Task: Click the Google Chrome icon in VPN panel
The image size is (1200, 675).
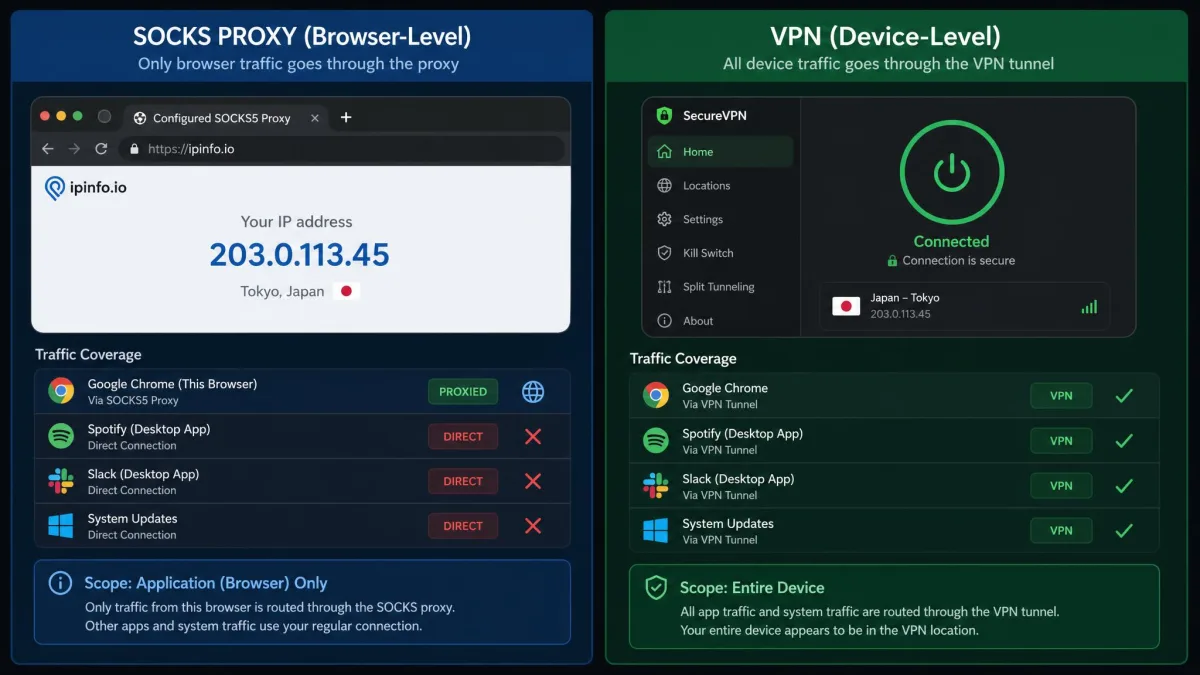Action: pos(656,395)
